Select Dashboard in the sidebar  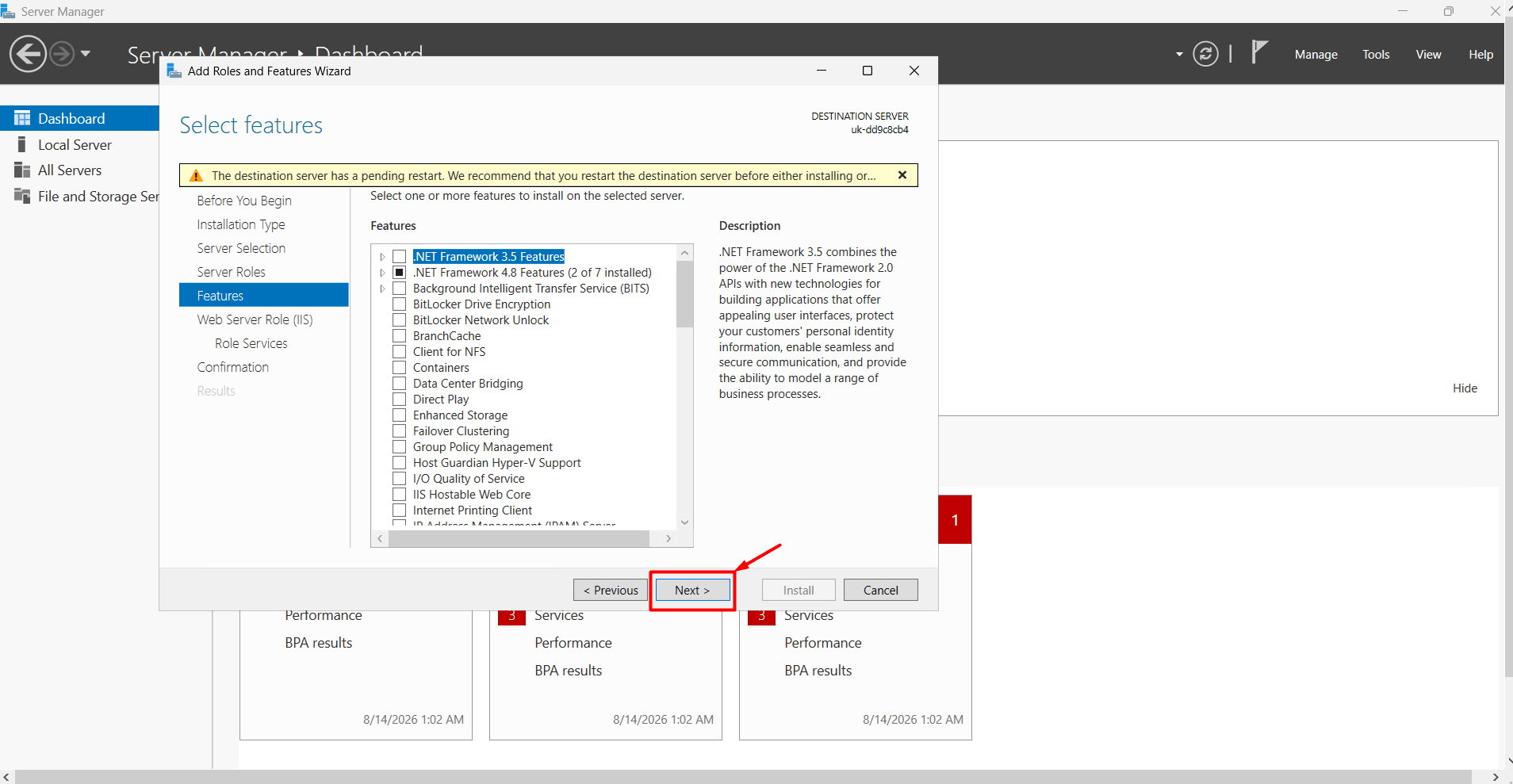click(x=79, y=118)
